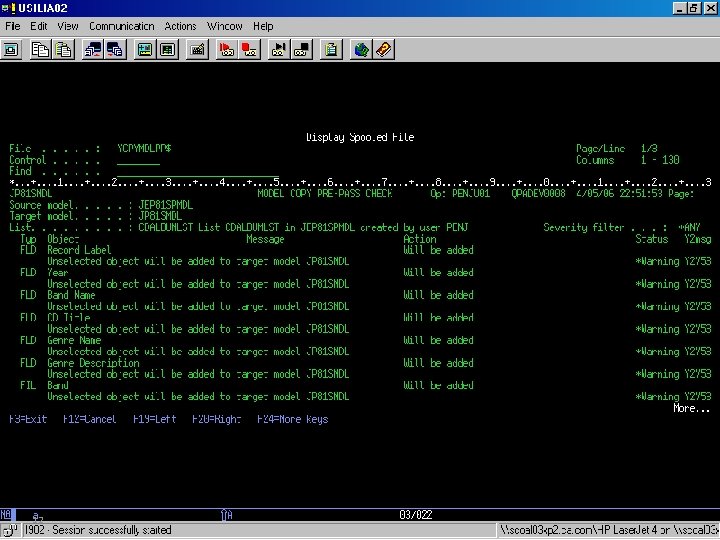Click the Target model JP81SMDL value
Screen dimensions: 720x540
coord(160,216)
